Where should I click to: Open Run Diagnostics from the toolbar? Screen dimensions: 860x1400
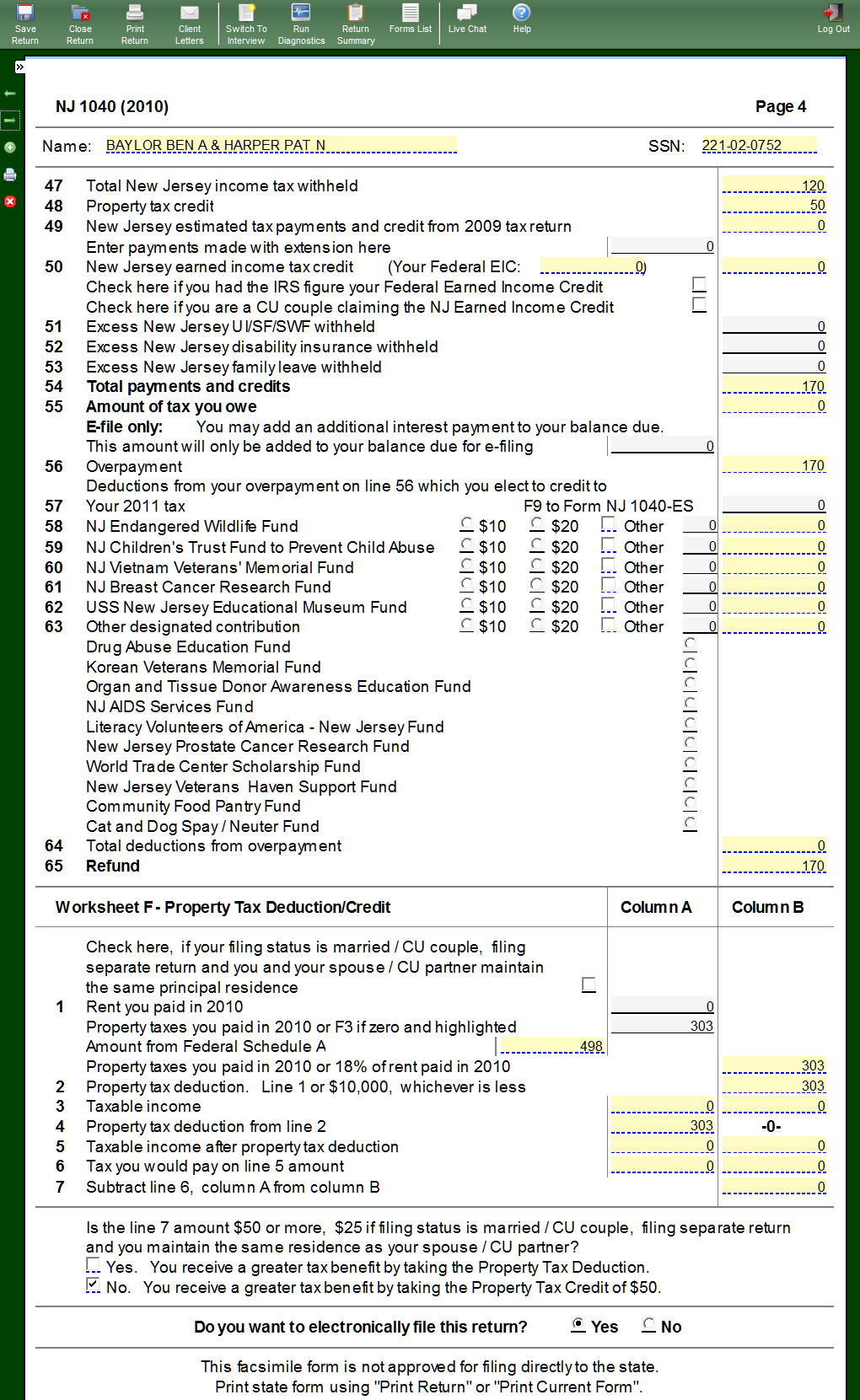(301, 23)
